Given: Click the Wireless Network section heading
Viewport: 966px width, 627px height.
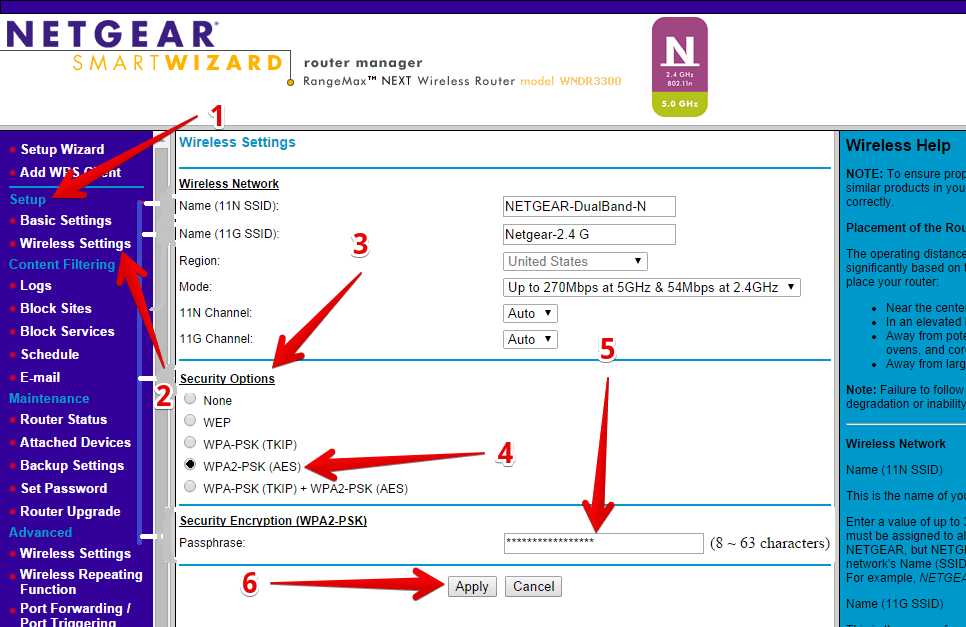Looking at the screenshot, I should click(229, 184).
